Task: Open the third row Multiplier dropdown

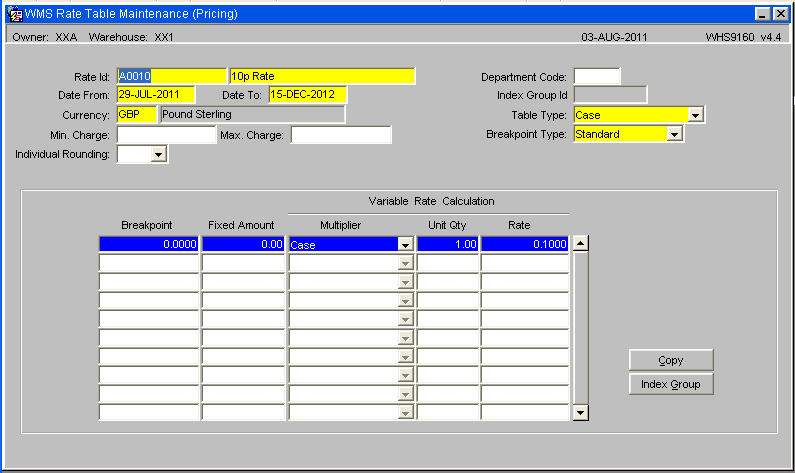Action: (405, 282)
